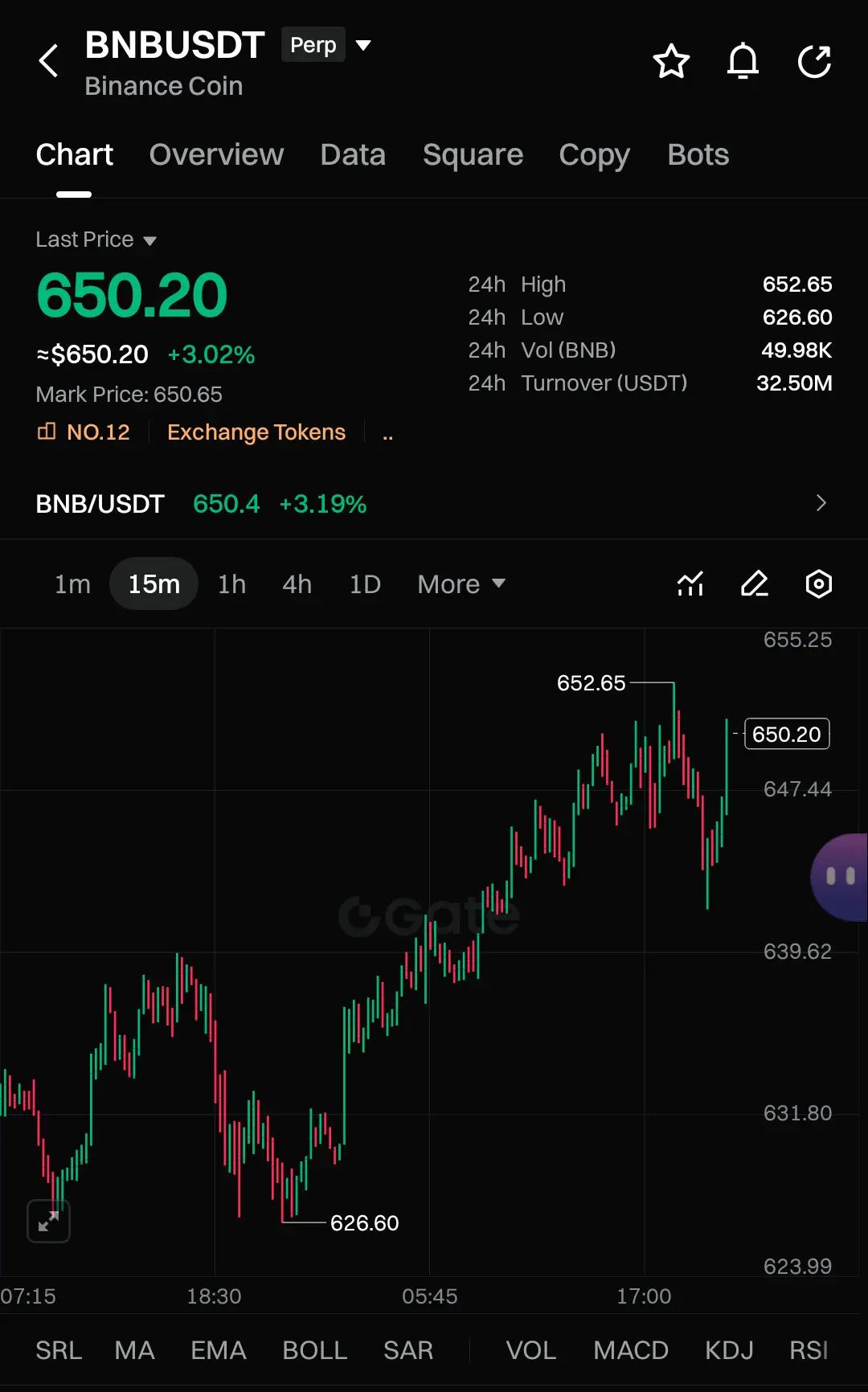Viewport: 868px width, 1392px height.
Task: Open the BNB/USDT spot pair row
Action: pos(434,504)
